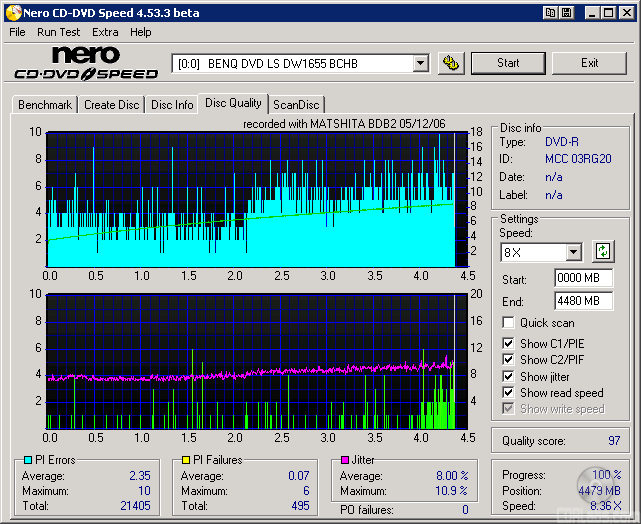Viewport: 641px width, 524px height.
Task: Go to the Disc Info tab
Action: pyautogui.click(x=172, y=105)
